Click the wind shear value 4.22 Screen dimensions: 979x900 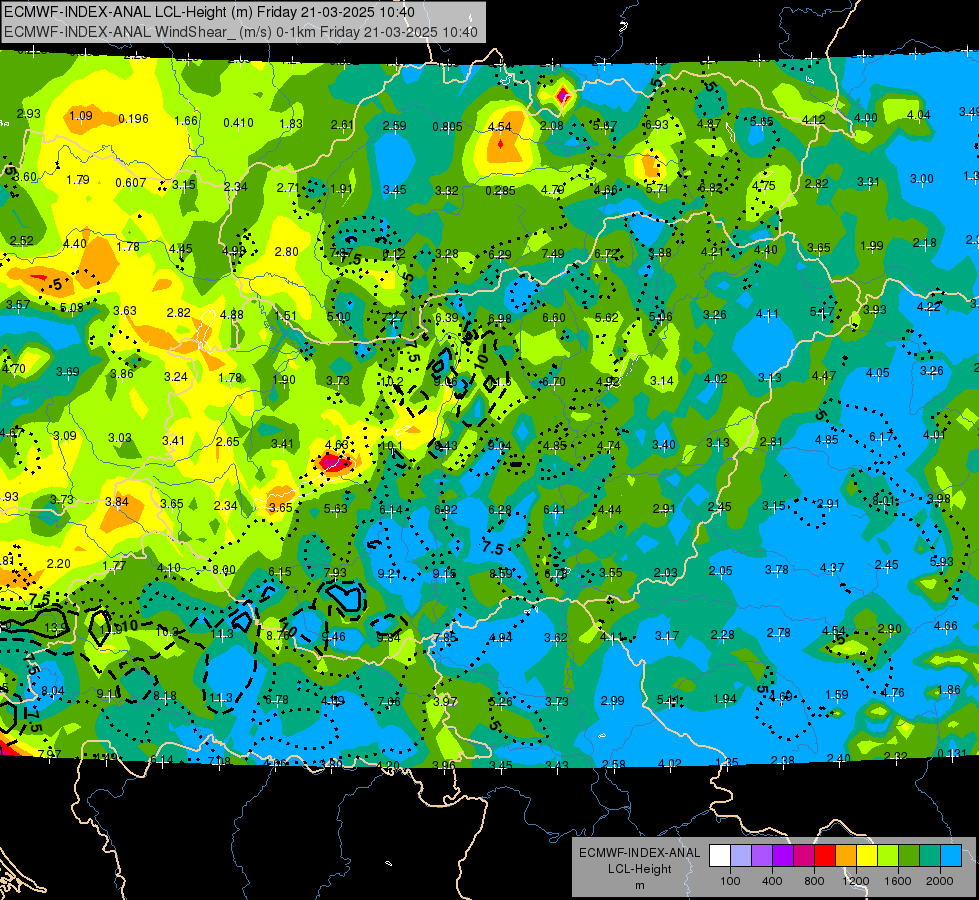click(x=929, y=307)
